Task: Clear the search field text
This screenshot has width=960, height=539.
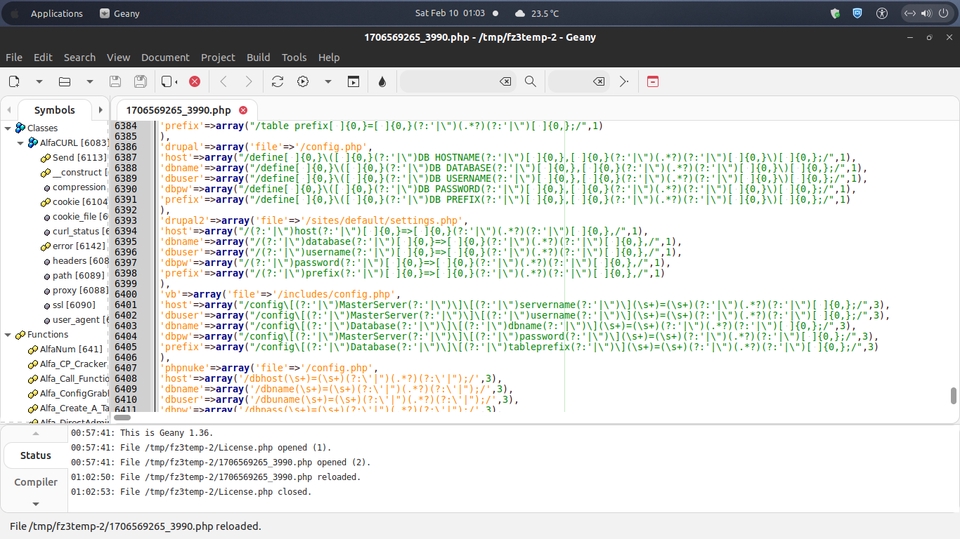Action: coord(505,81)
